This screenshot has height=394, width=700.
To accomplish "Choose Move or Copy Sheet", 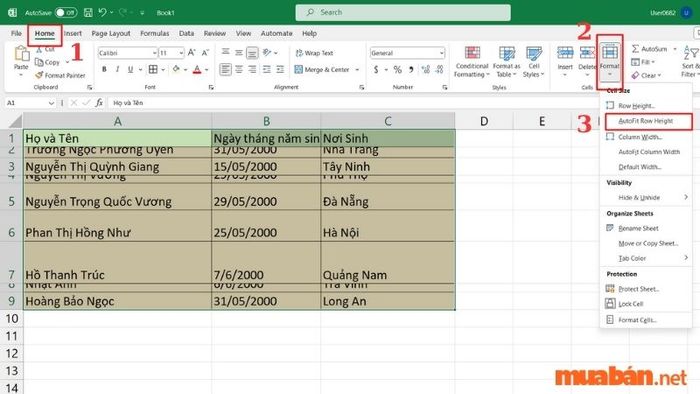I will point(646,243).
